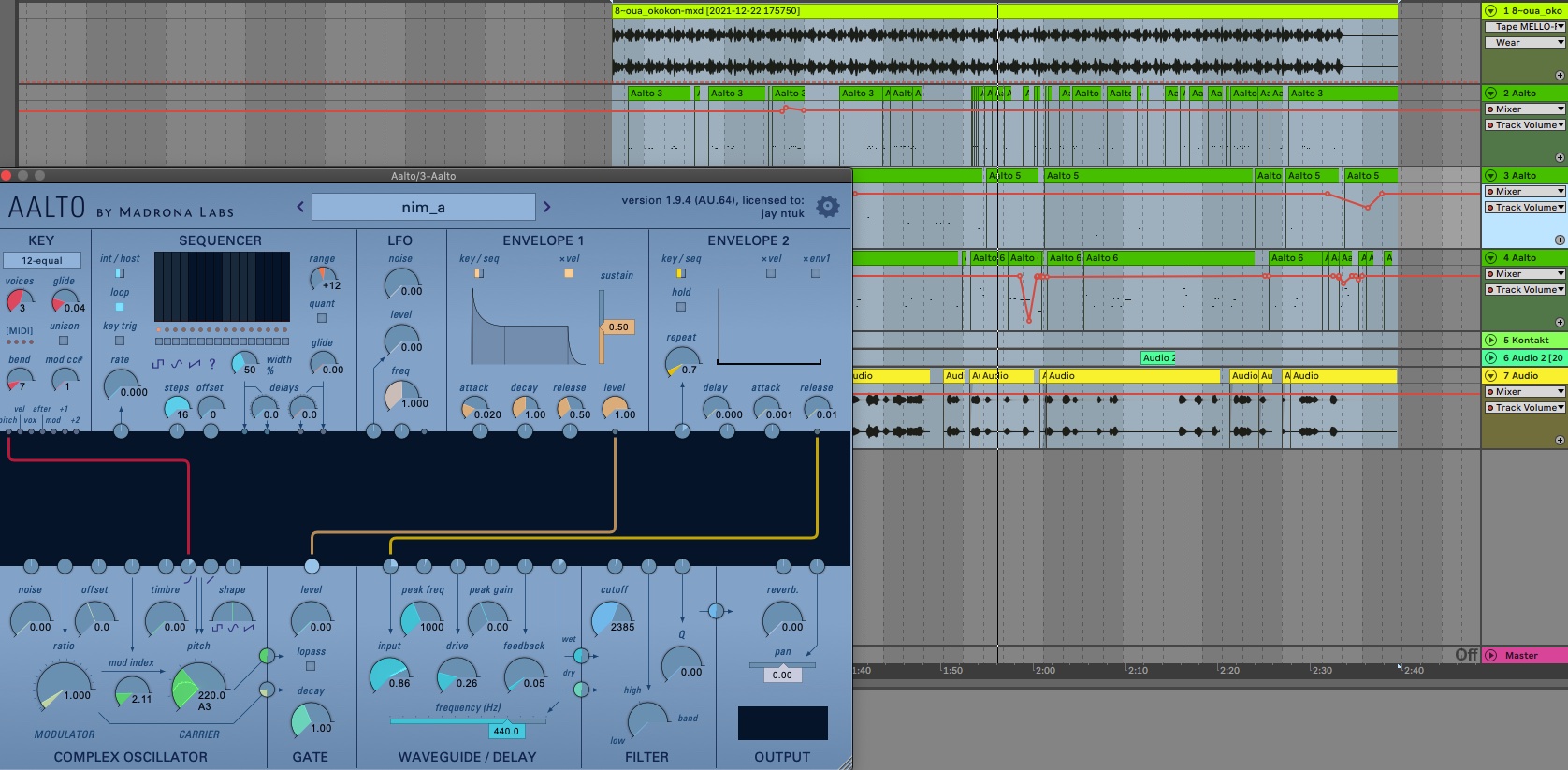This screenshot has width=1568, height=770.
Task: Click Envelope 1 sustain slider
Action: 602,327
